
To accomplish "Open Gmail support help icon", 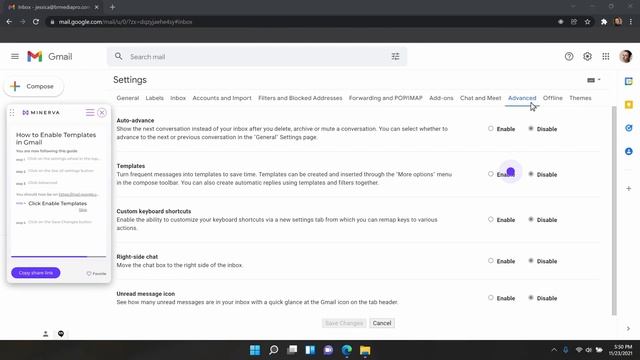I will [569, 56].
